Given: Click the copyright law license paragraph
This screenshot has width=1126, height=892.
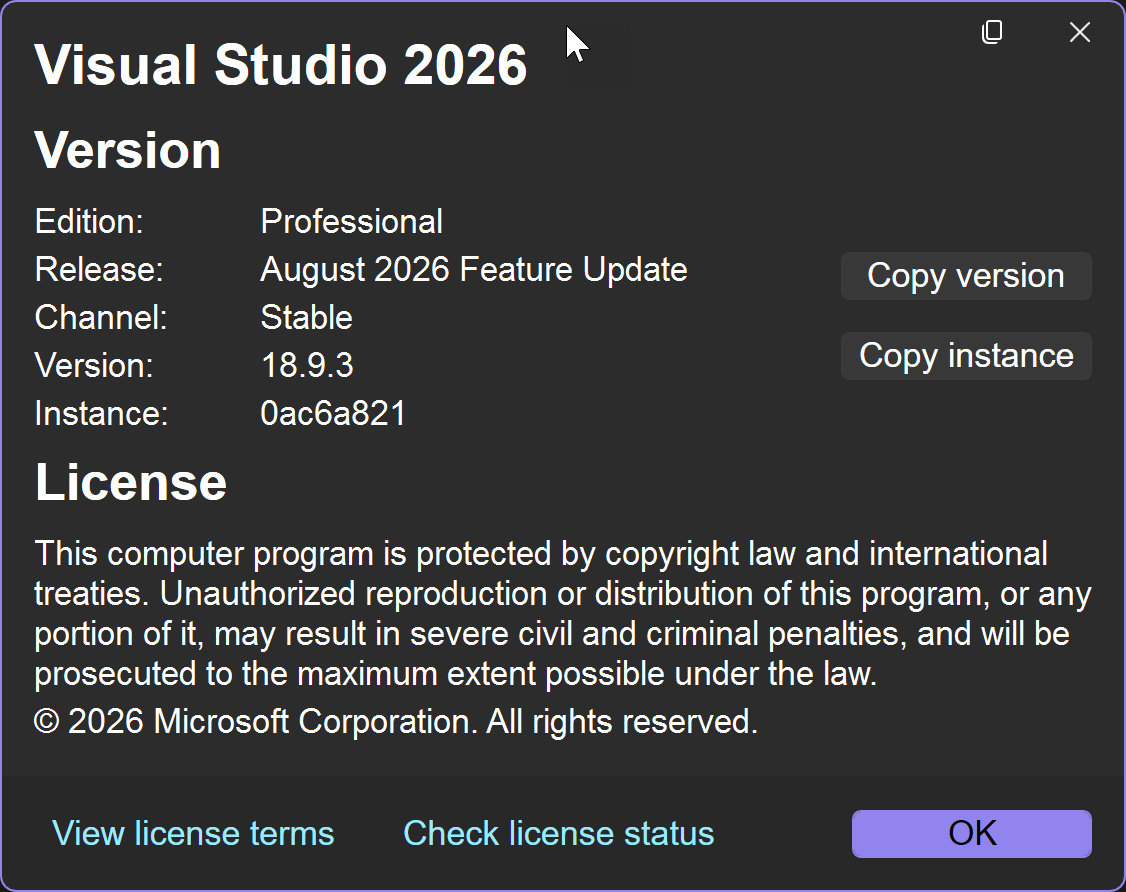Looking at the screenshot, I should click(563, 613).
